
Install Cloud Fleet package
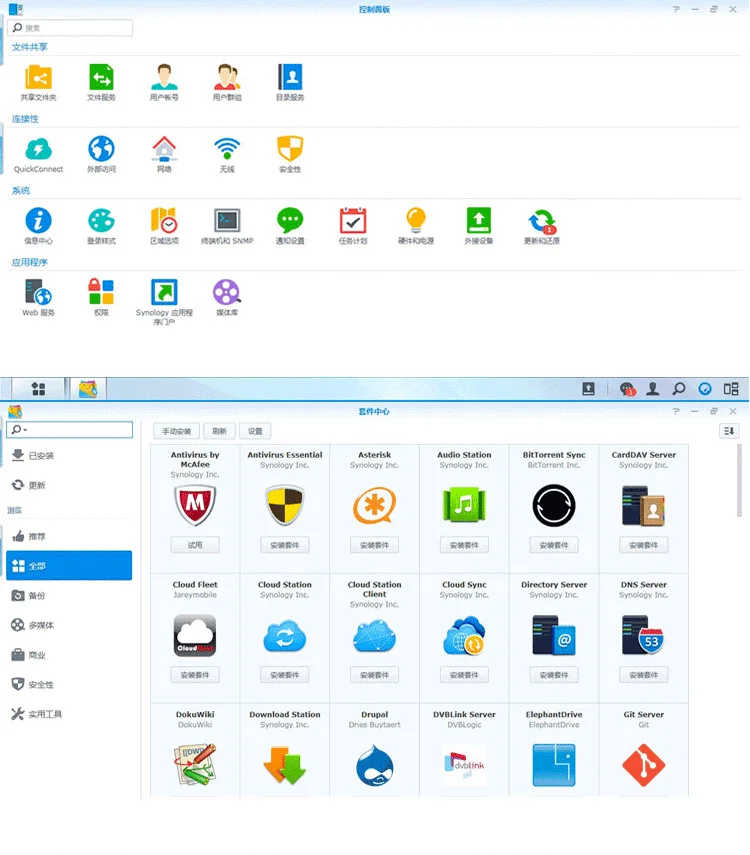point(195,675)
